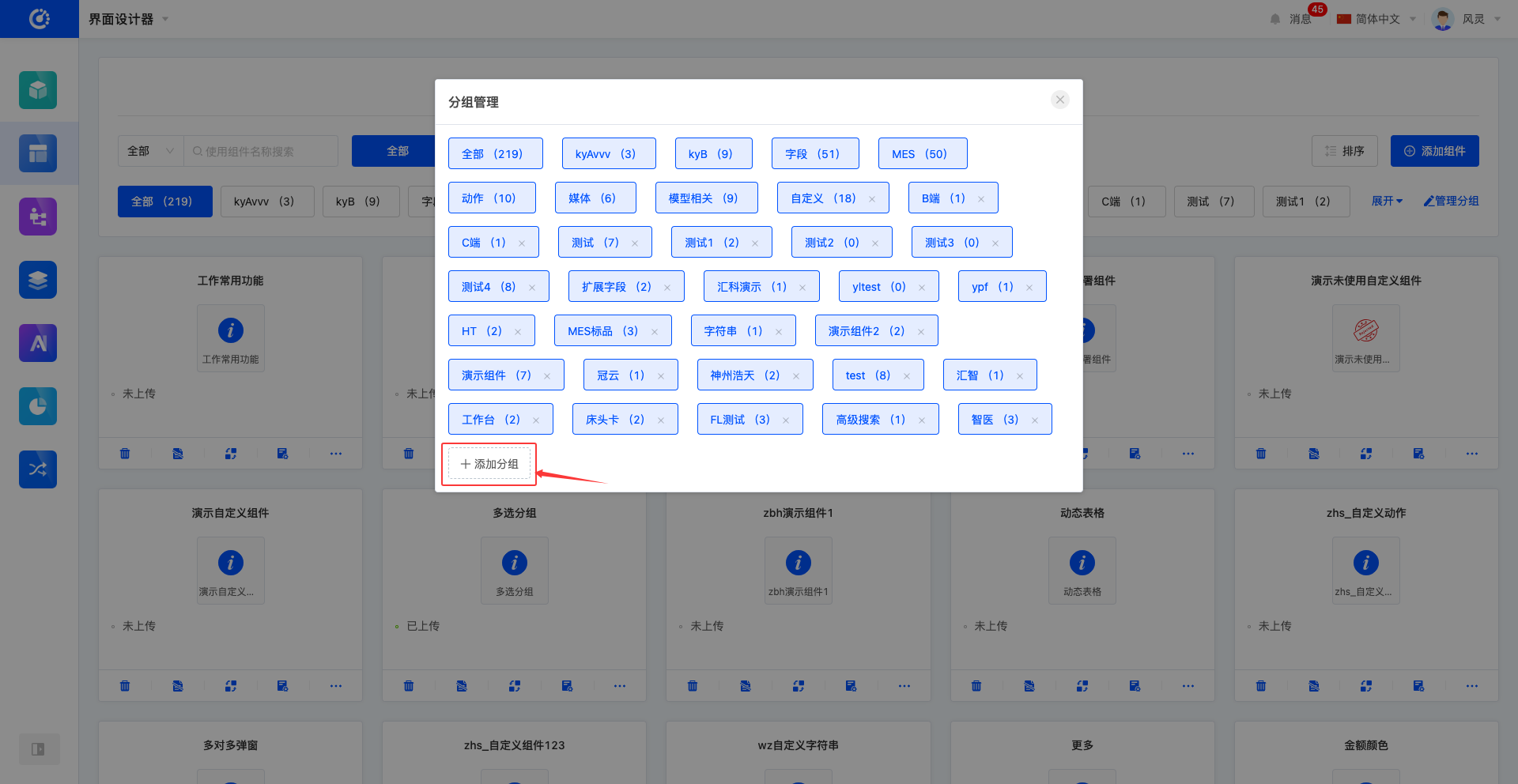Click the layers stack icon in sidebar
1518x784 pixels.
(38, 280)
